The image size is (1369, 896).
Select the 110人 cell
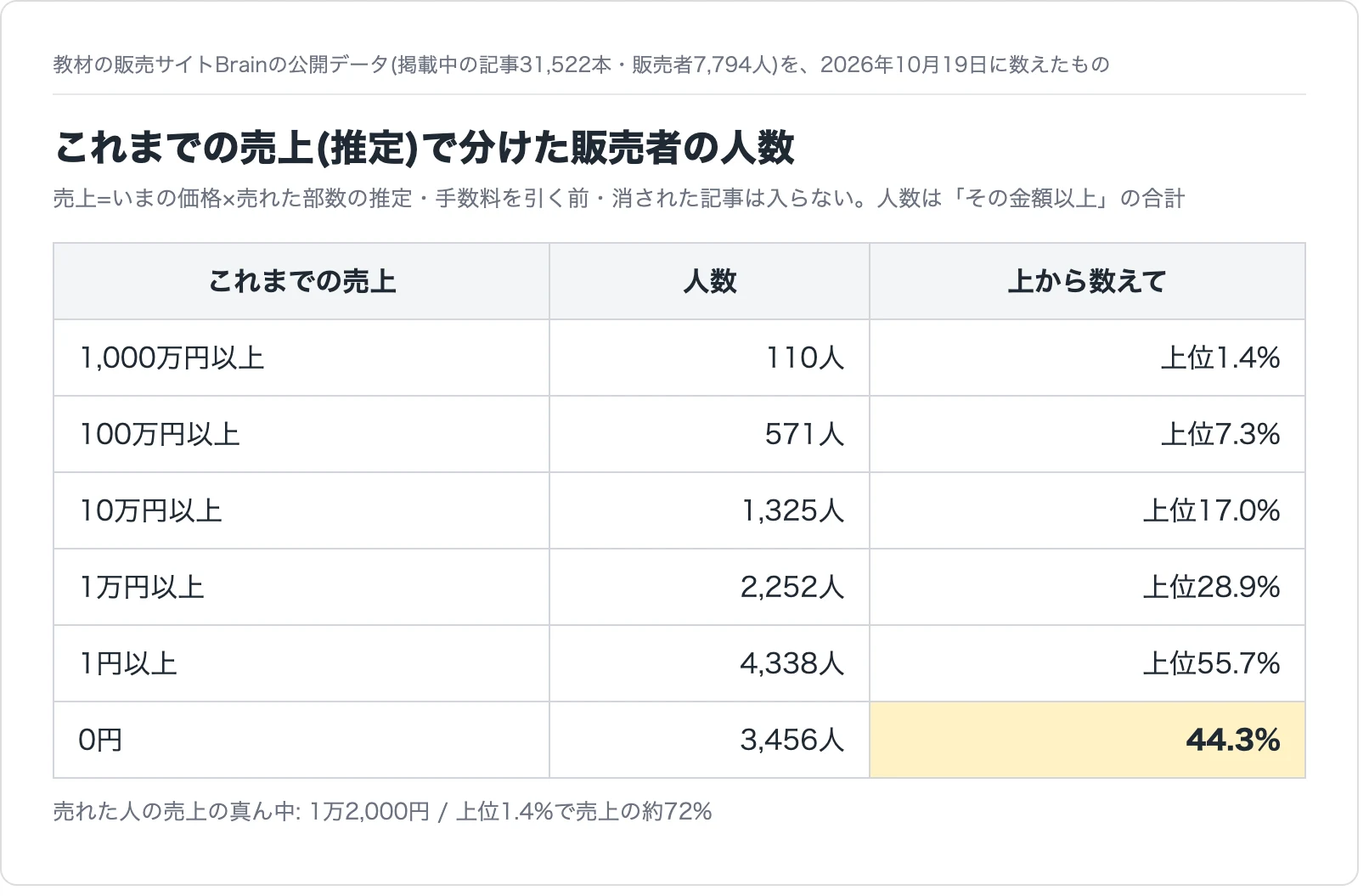[x=709, y=358]
